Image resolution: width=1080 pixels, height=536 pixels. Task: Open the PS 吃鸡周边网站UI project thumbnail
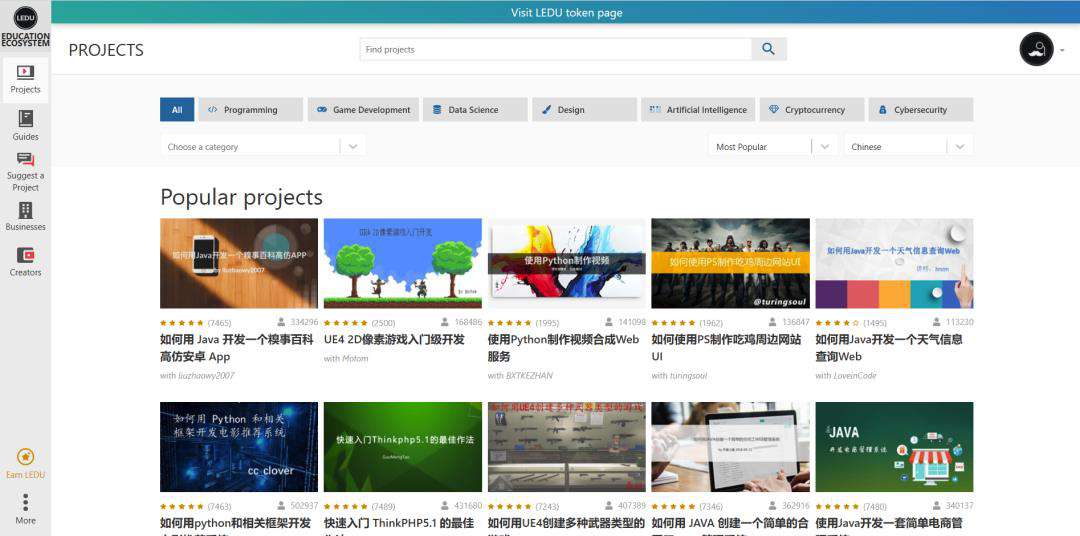(731, 263)
